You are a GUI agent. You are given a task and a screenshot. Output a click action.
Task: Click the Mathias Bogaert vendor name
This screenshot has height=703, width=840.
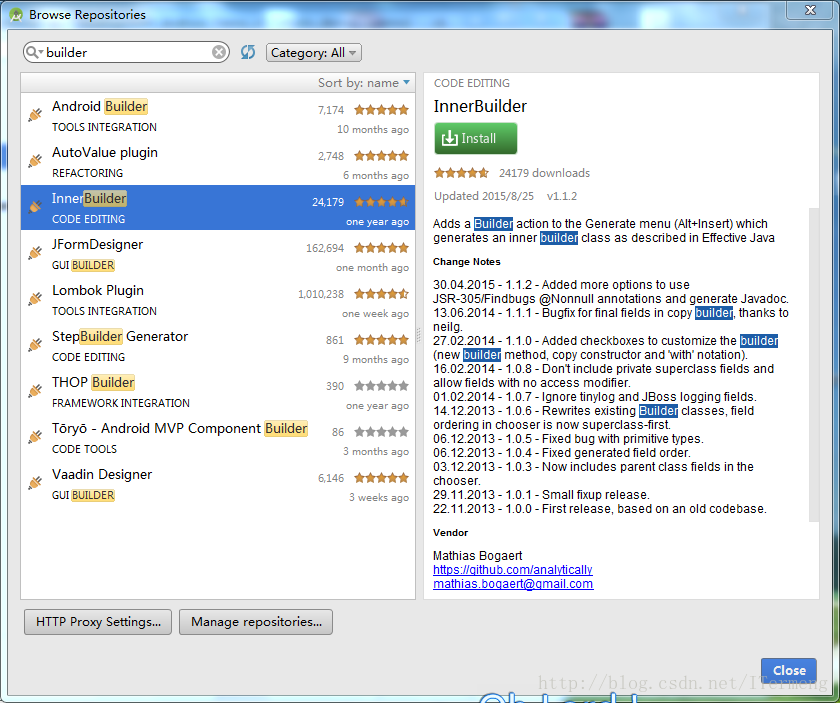coord(477,556)
